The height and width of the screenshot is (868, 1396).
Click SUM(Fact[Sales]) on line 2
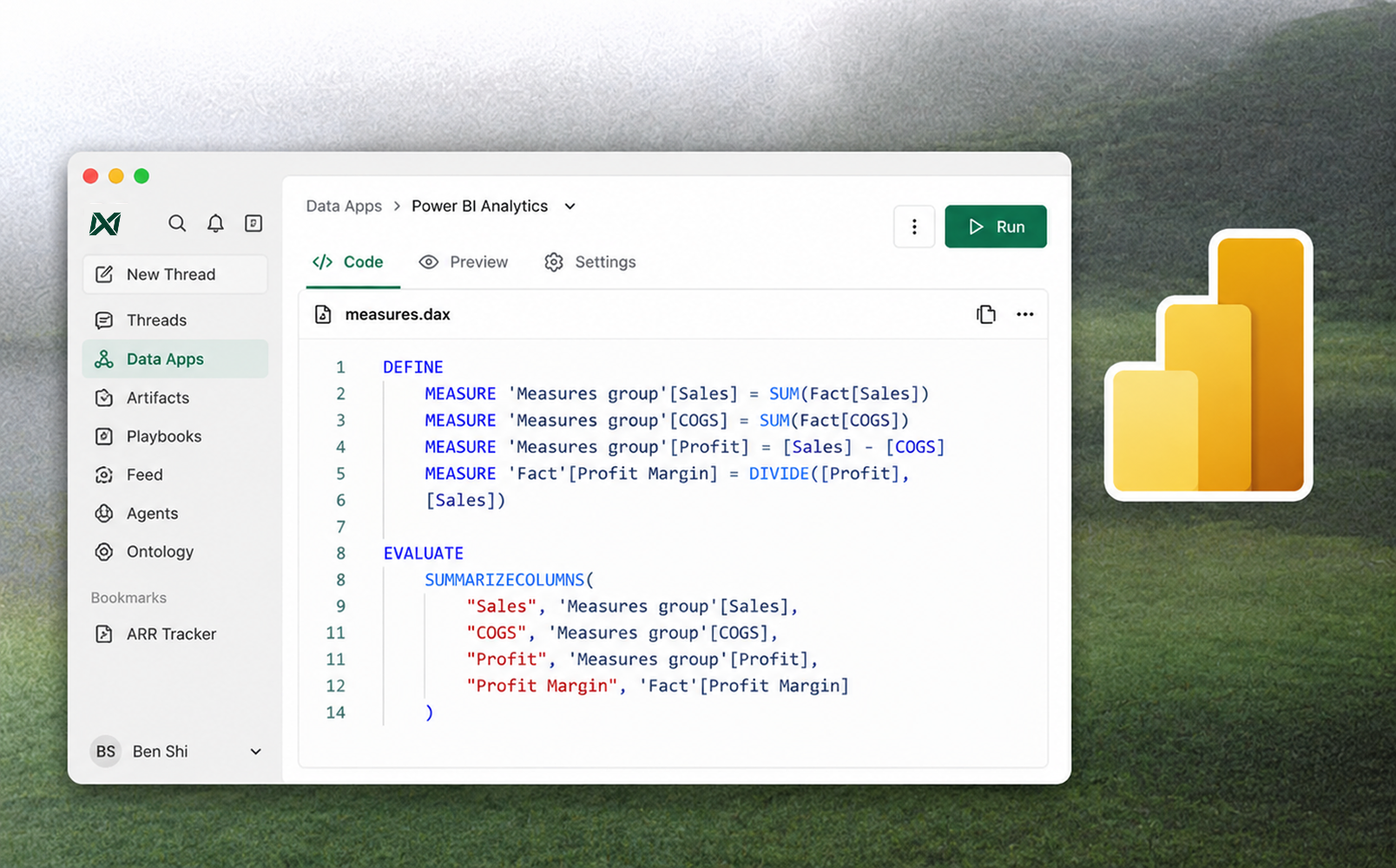click(849, 394)
